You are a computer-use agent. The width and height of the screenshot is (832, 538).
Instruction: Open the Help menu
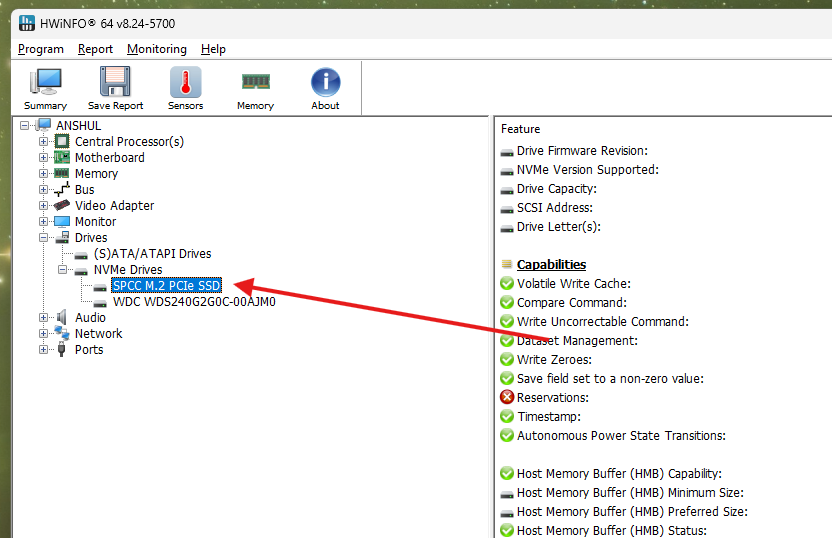tap(213, 49)
